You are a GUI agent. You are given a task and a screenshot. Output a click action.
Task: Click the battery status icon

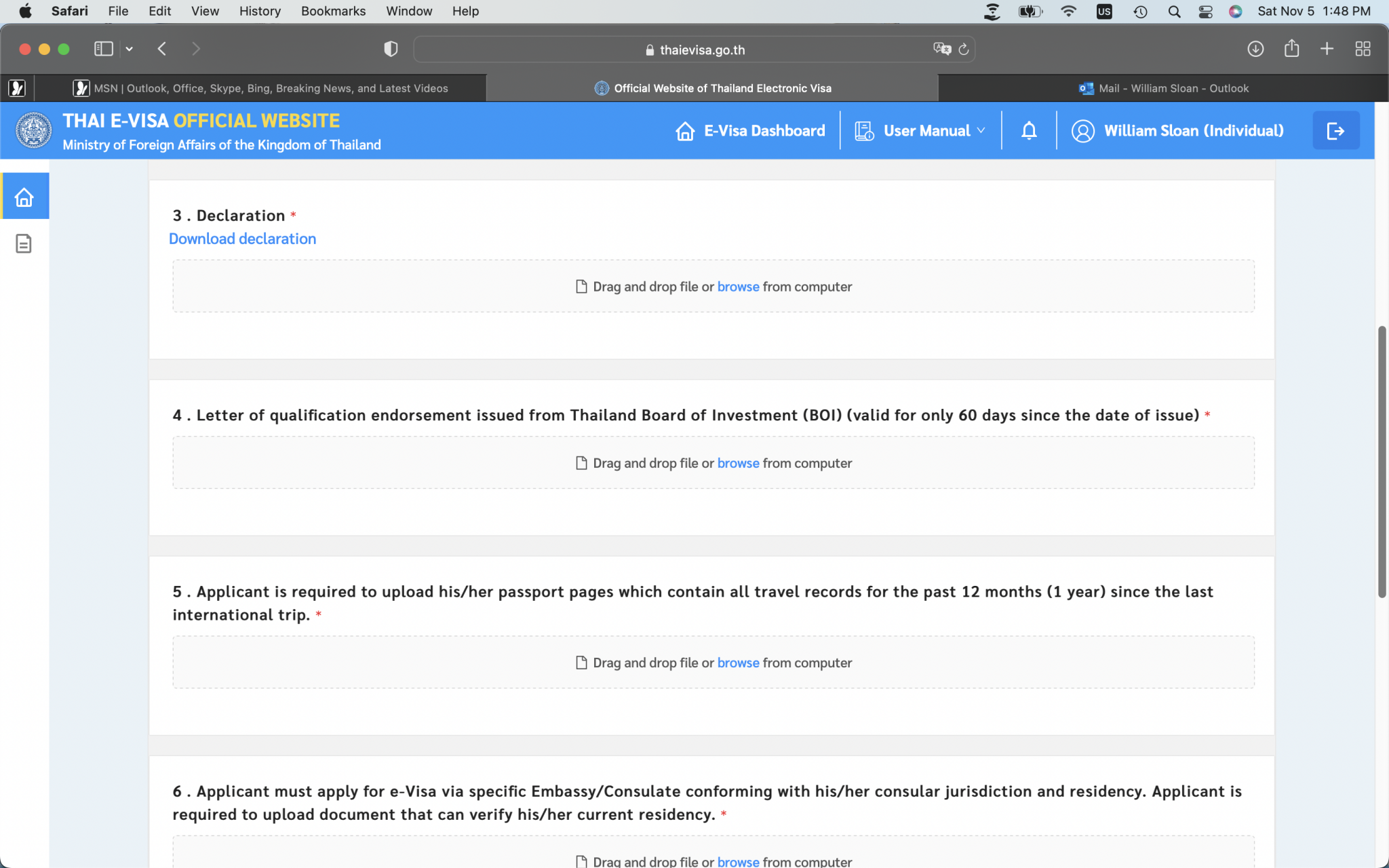tap(1030, 12)
